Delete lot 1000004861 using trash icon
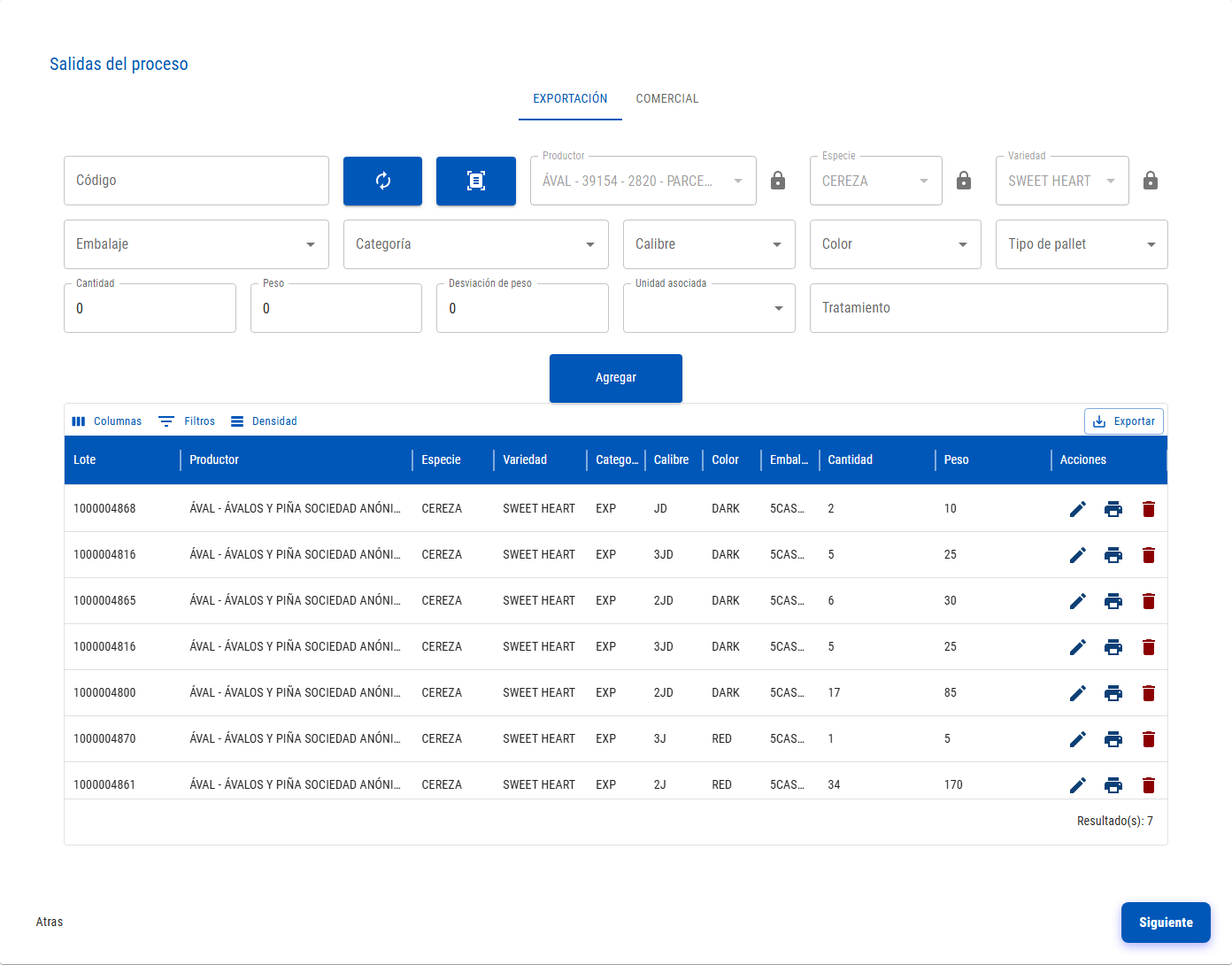Viewport: 1232px width, 965px height. tap(1149, 785)
